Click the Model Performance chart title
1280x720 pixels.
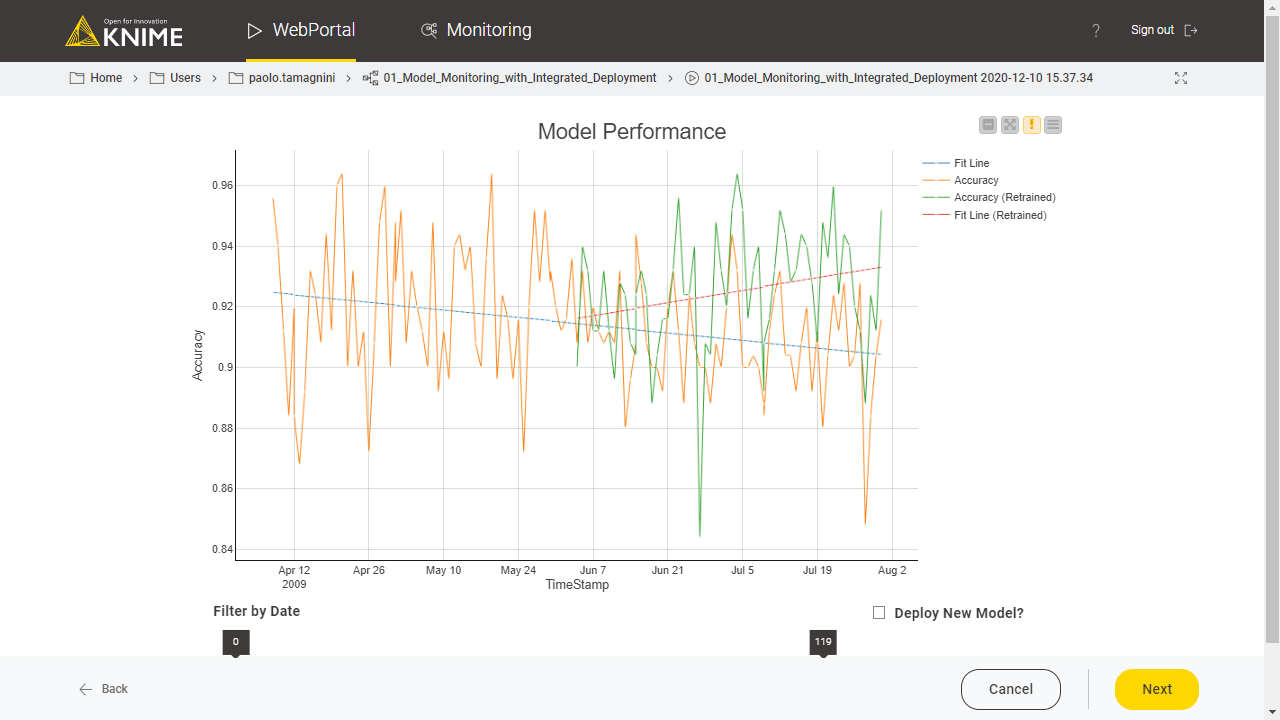pos(632,131)
